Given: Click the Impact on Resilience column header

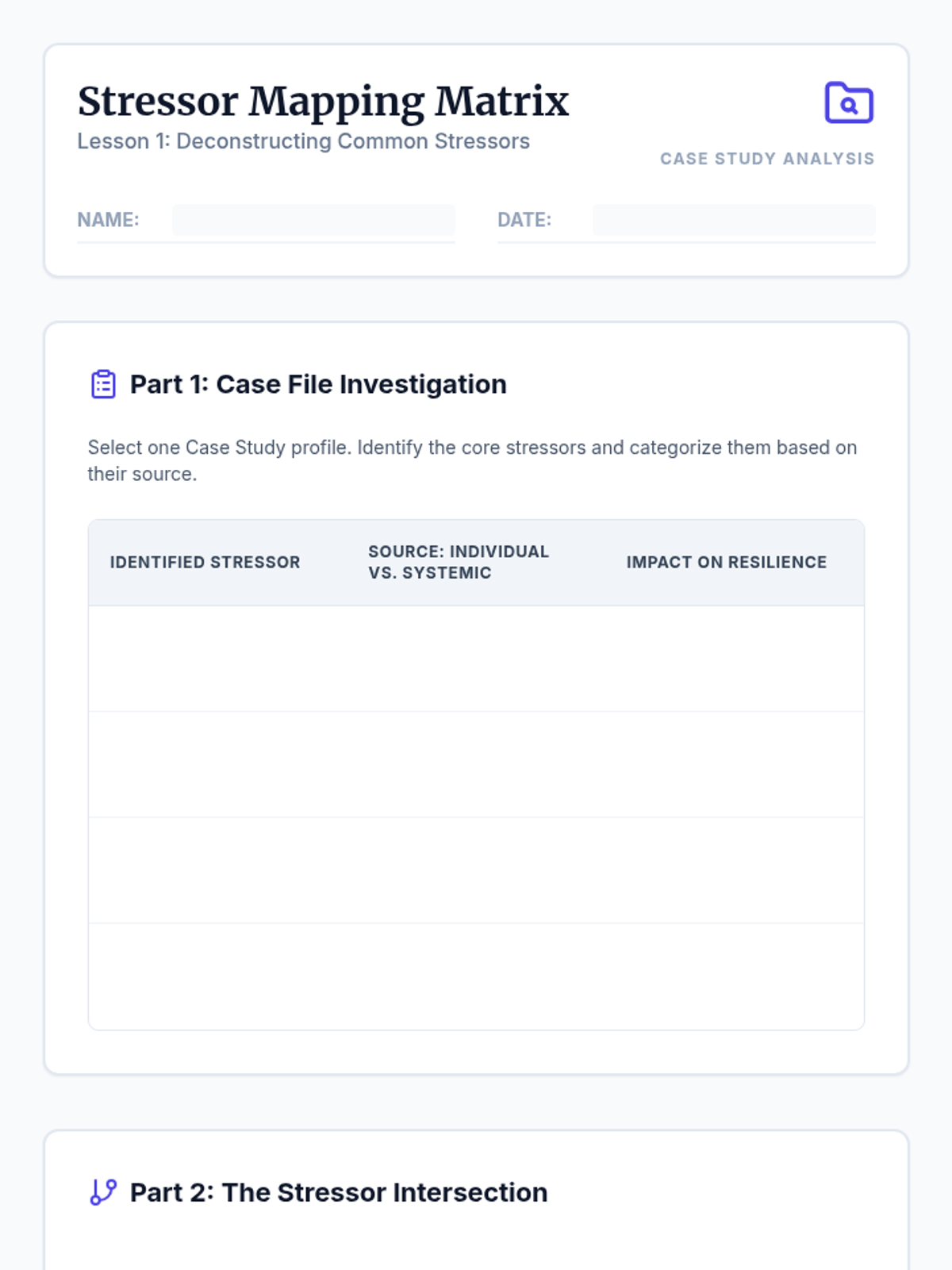Looking at the screenshot, I should [x=726, y=562].
